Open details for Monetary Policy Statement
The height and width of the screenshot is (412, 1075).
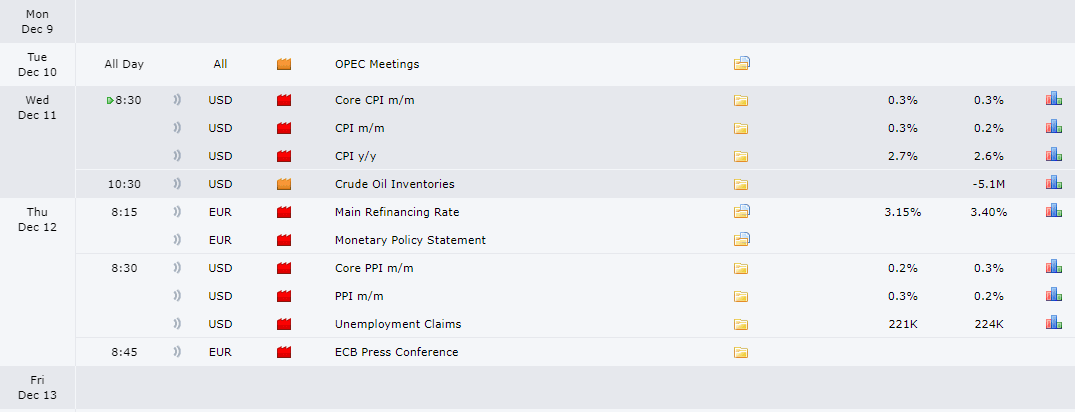(x=741, y=239)
